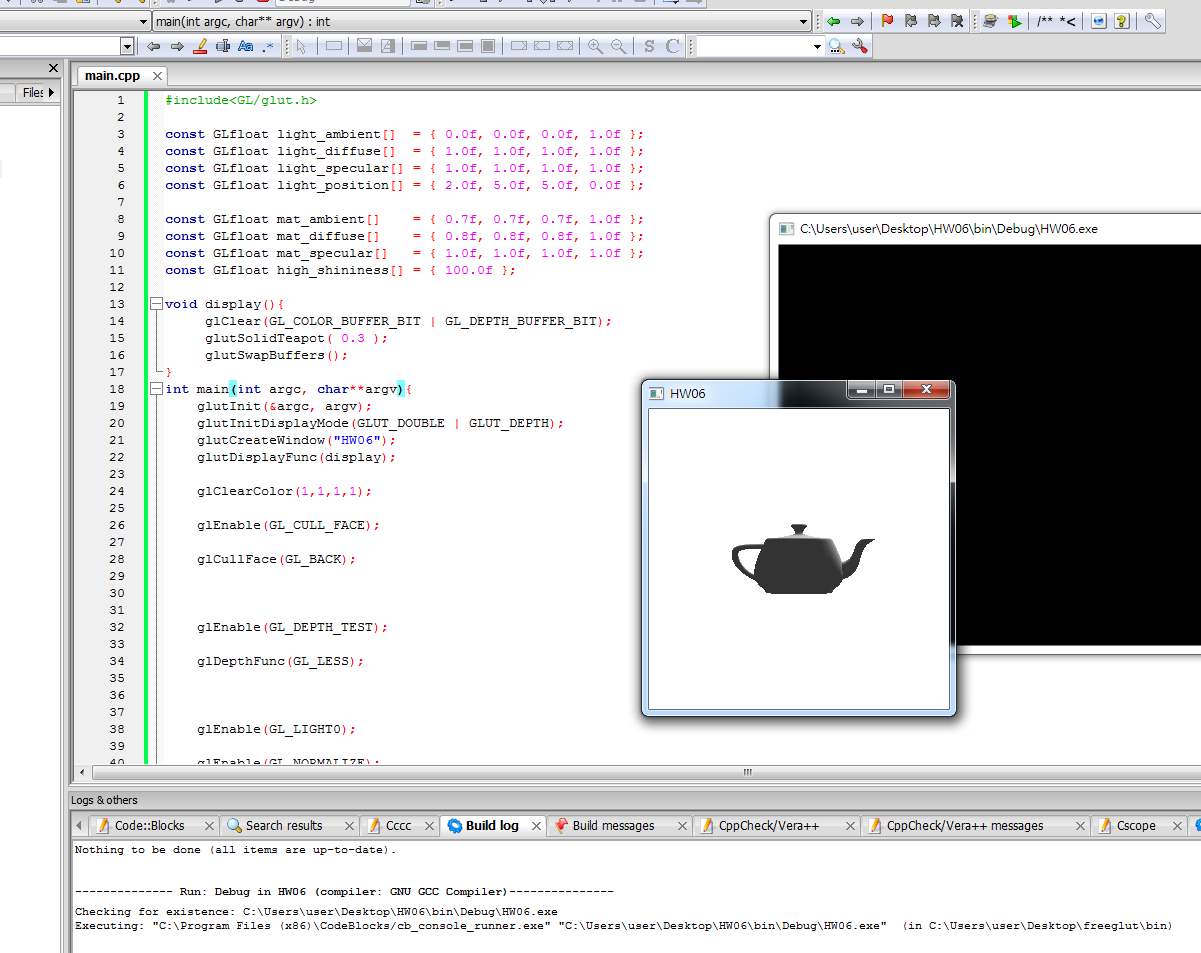The width and height of the screenshot is (1201, 953).
Task: Open the empty combo box beside the C icon
Action: [x=817, y=46]
